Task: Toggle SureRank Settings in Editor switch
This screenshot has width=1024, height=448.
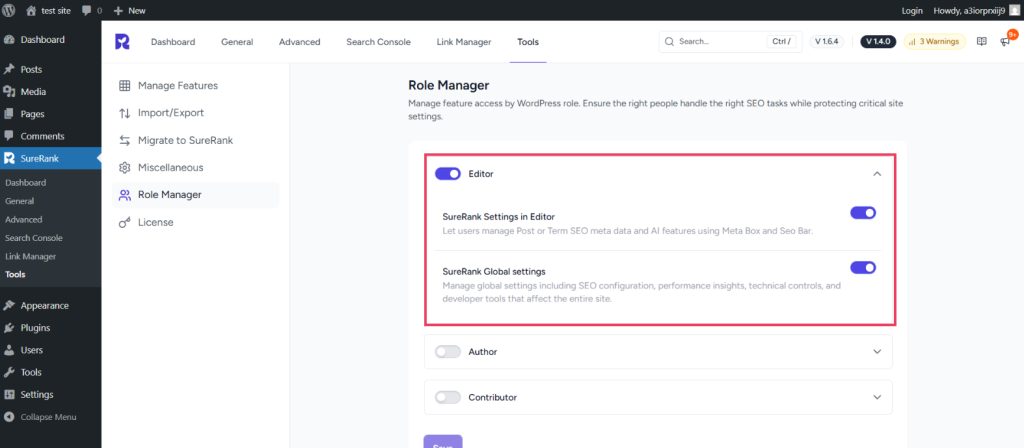Action: tap(863, 213)
